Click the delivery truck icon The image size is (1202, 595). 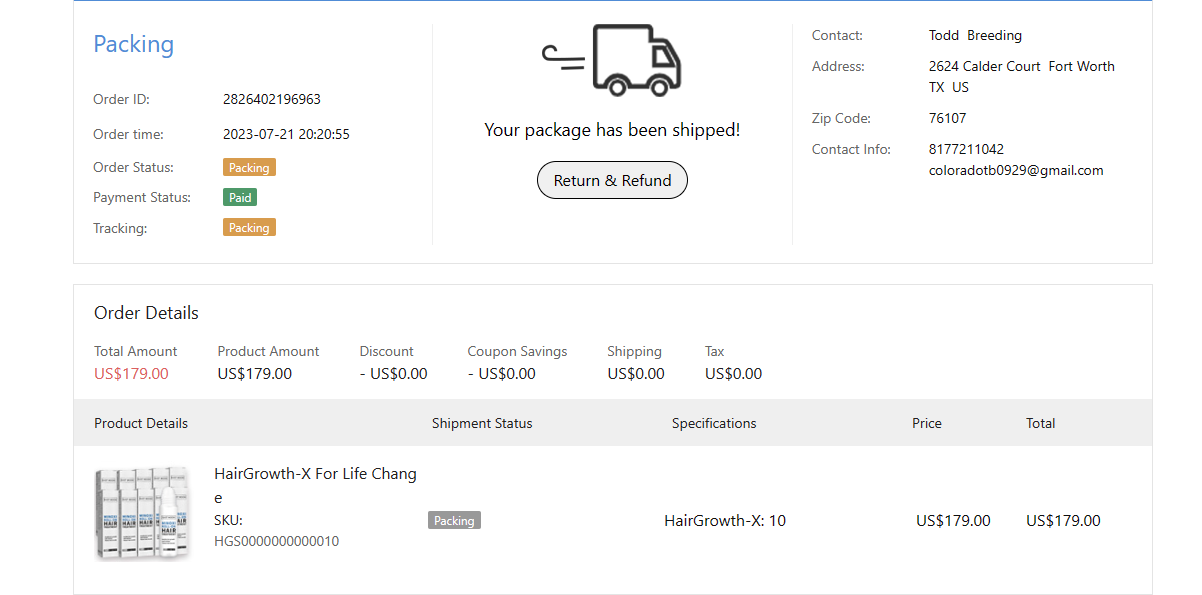point(613,60)
